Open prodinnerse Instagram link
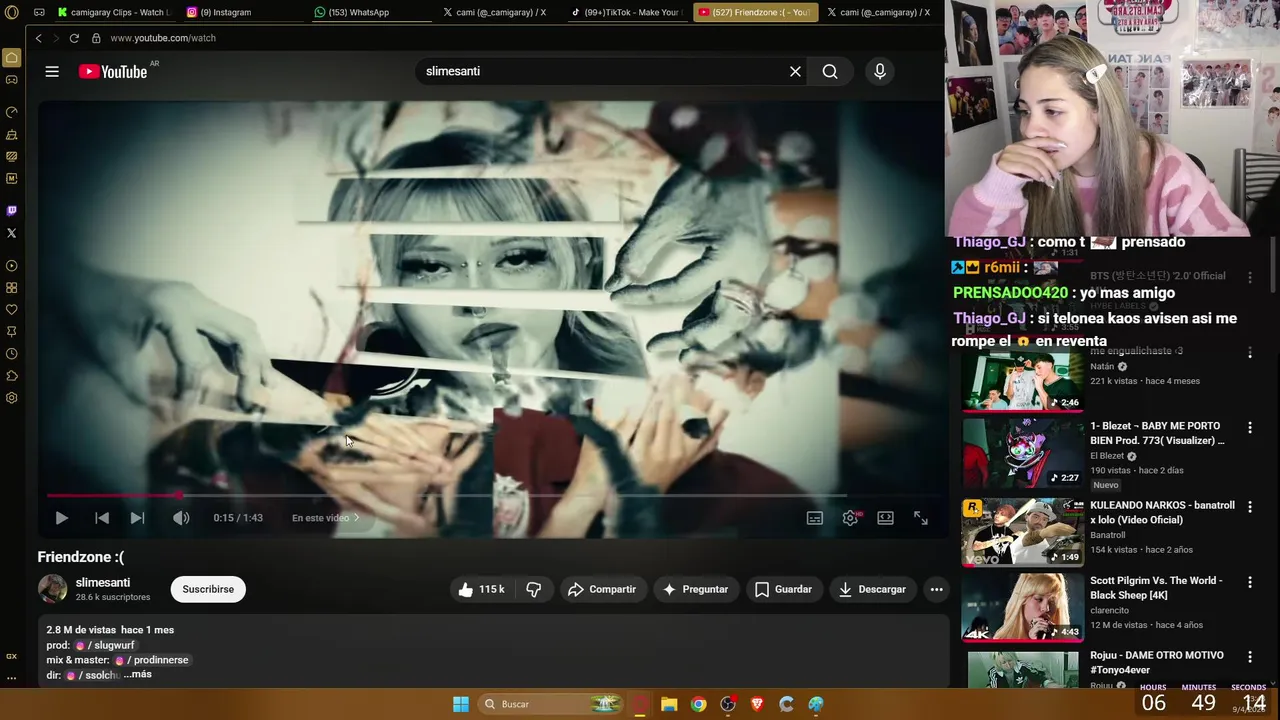Viewport: 1280px width, 720px height. [x=153, y=660]
